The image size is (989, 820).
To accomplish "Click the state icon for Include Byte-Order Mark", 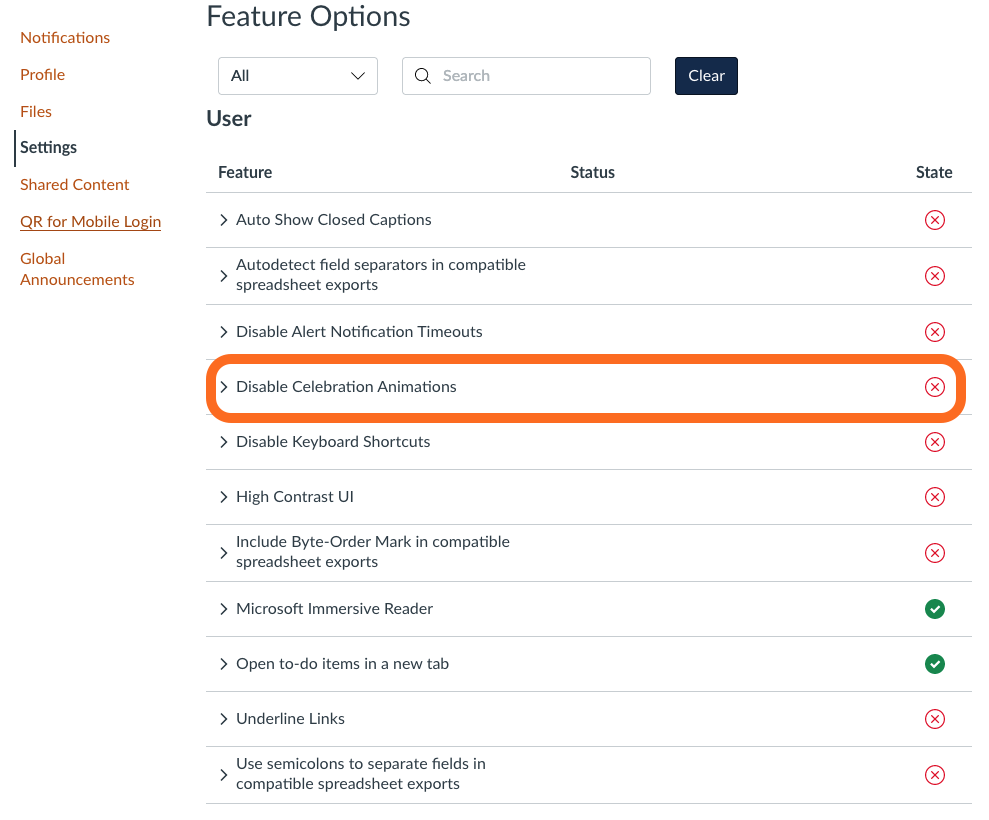I will [934, 553].
